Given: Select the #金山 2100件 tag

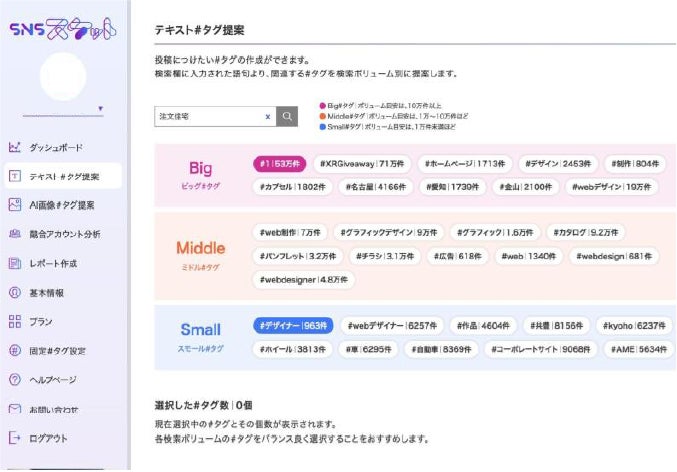Looking at the screenshot, I should pyautogui.click(x=525, y=187).
